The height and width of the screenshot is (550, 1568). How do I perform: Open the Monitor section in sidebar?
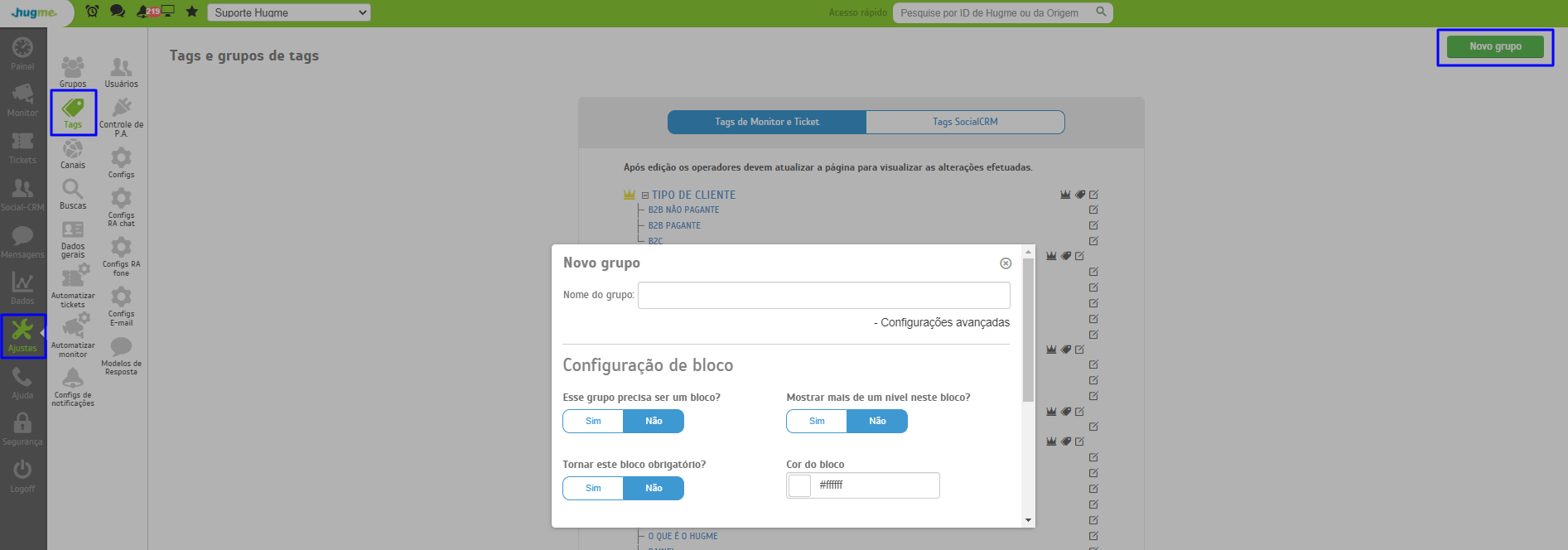(22, 100)
